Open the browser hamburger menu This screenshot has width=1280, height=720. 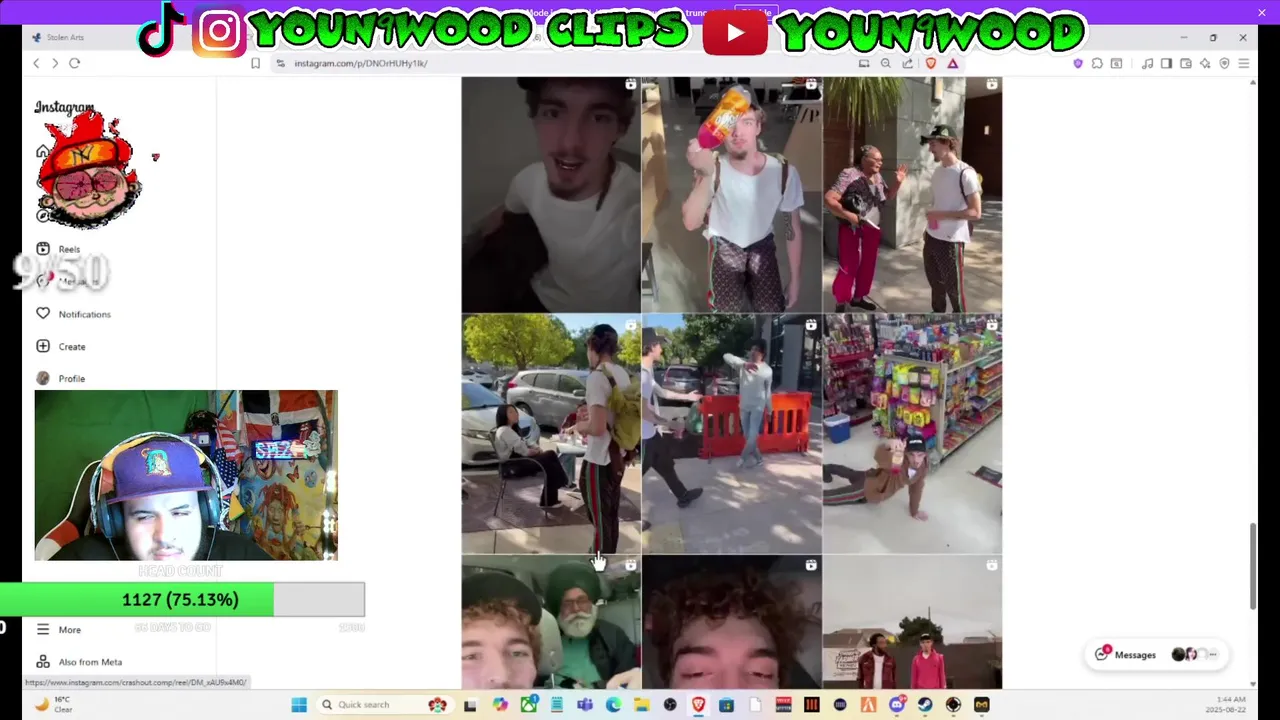[1243, 63]
